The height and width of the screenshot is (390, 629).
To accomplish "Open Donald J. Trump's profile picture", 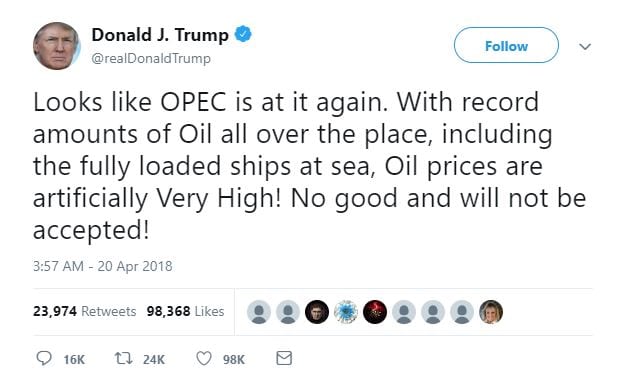I will coord(57,46).
